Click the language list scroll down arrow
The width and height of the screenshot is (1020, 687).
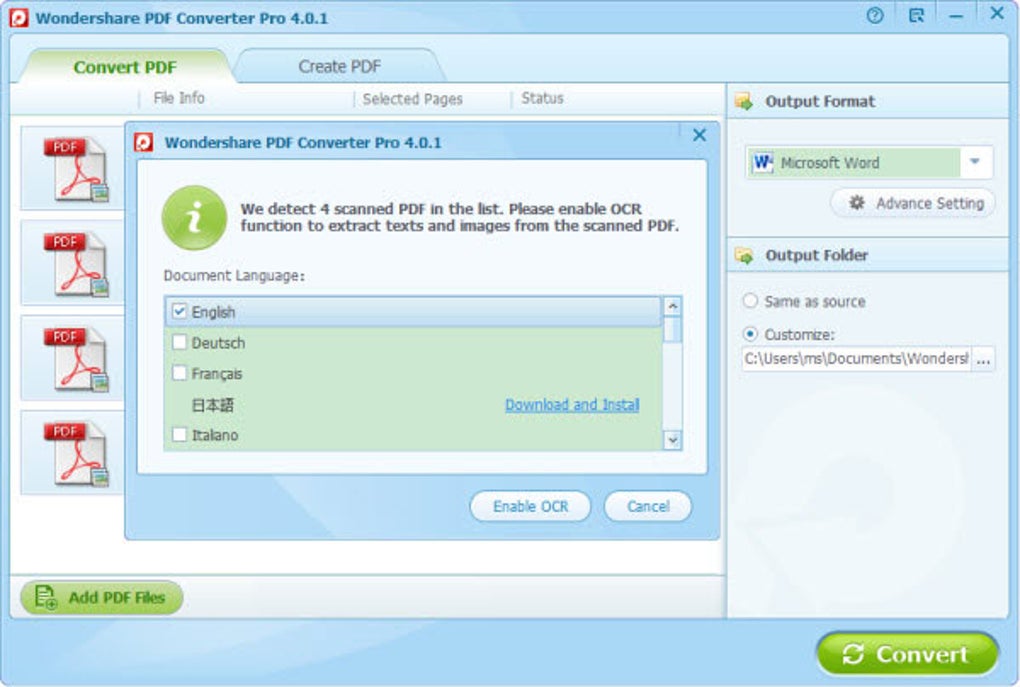673,440
